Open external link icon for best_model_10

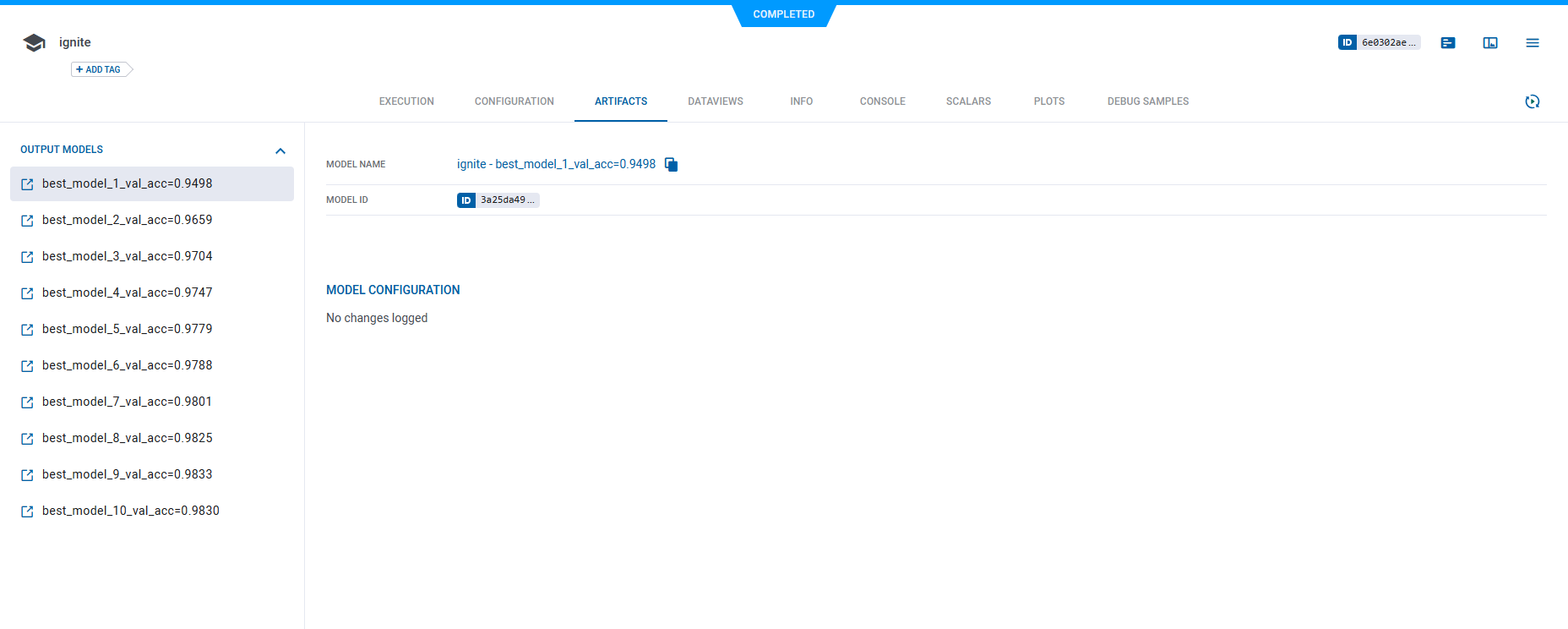click(x=27, y=511)
